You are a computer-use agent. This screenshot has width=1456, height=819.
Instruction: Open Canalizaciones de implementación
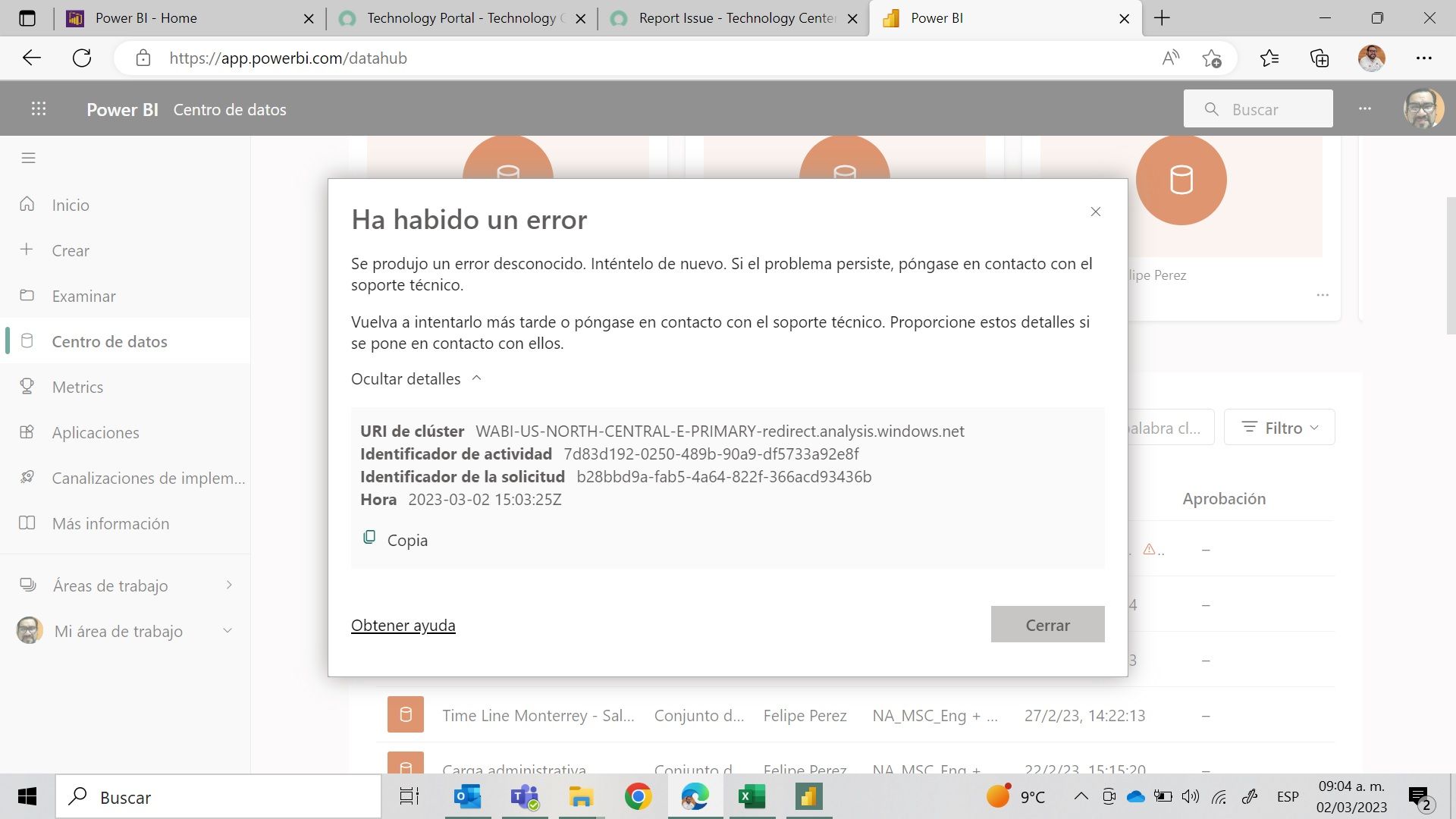125,478
